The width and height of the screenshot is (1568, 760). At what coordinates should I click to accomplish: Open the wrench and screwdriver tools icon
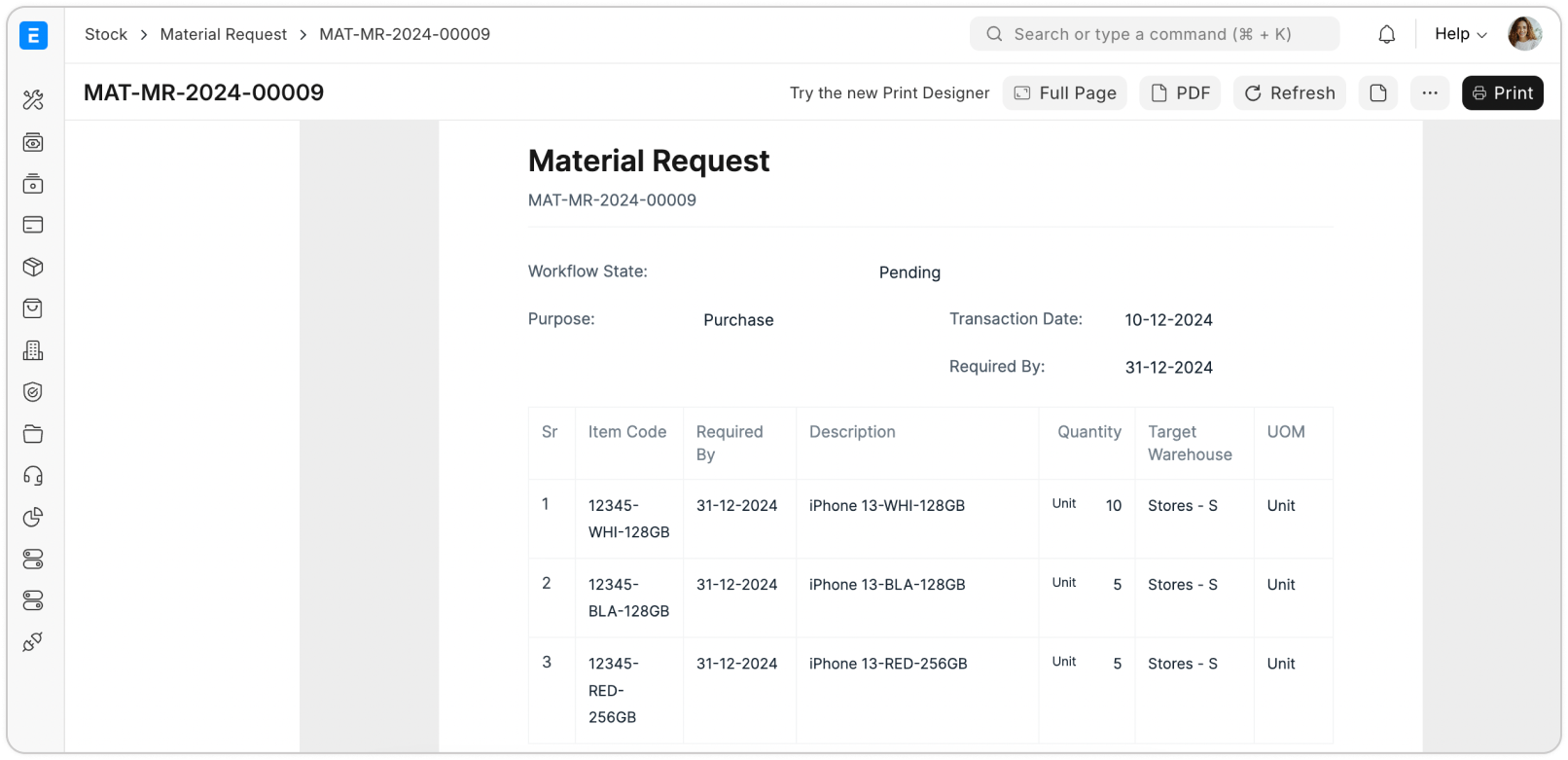(x=33, y=100)
